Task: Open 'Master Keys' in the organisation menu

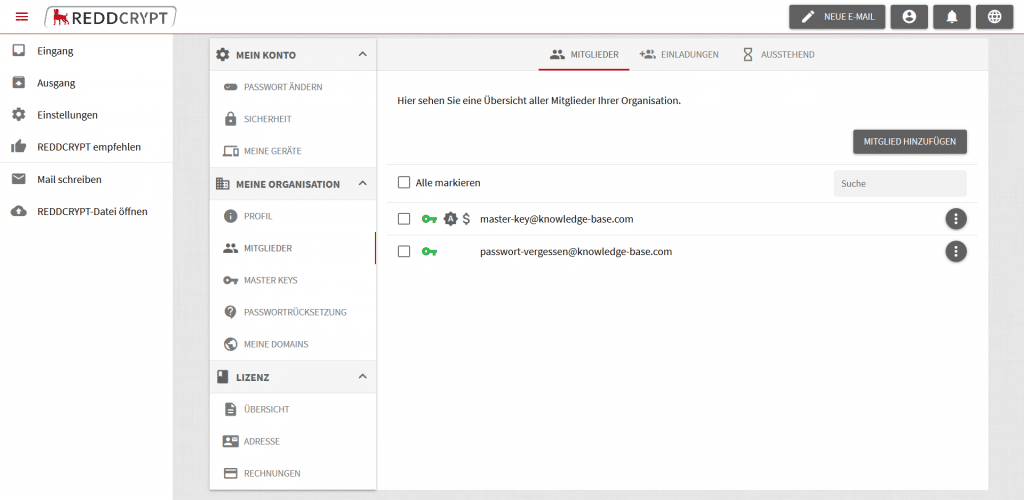Action: 270,280
